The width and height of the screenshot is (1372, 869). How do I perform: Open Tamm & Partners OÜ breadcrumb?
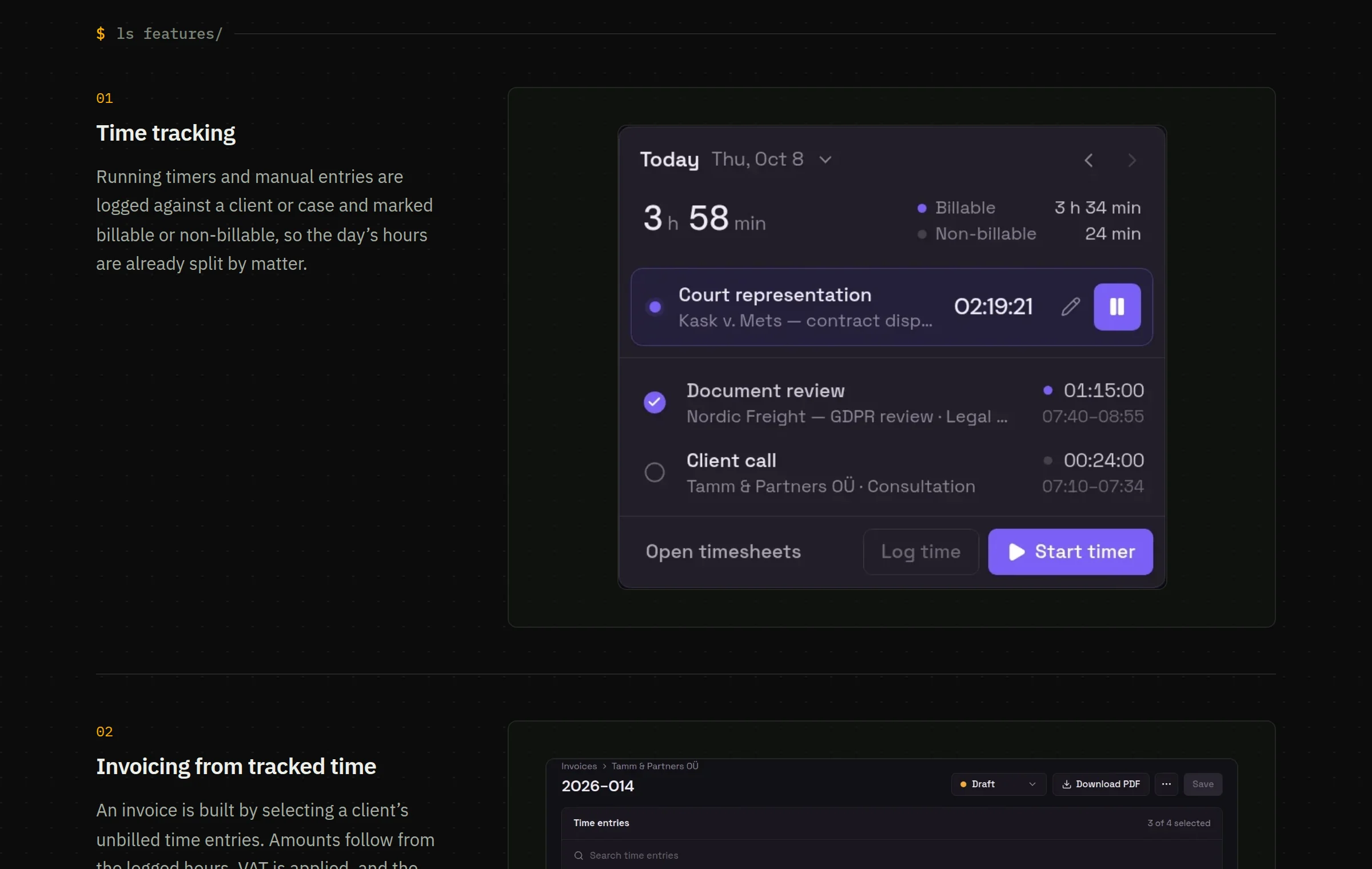tap(655, 766)
